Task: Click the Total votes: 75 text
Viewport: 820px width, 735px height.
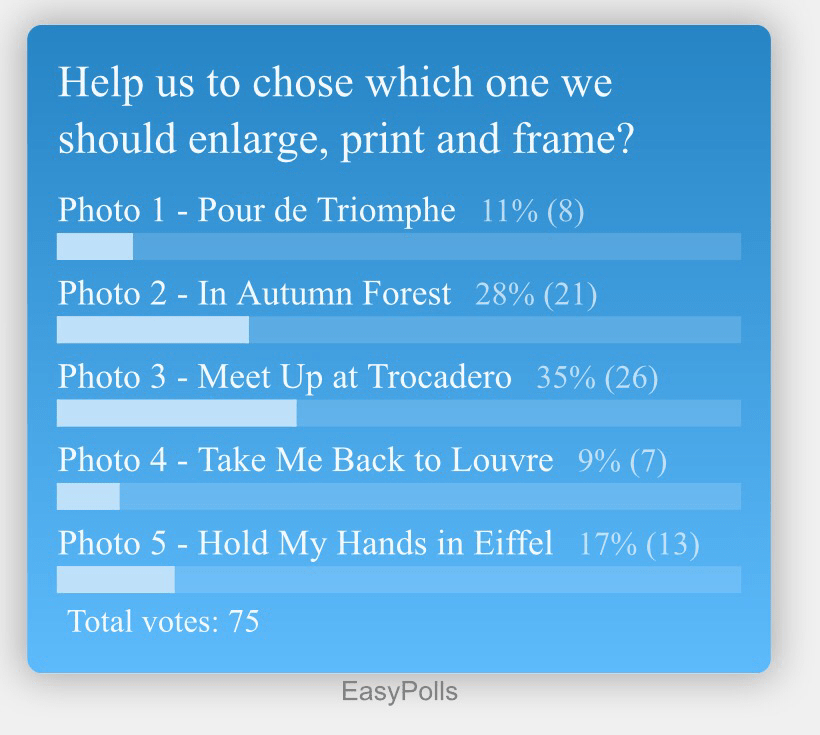Action: [x=163, y=622]
